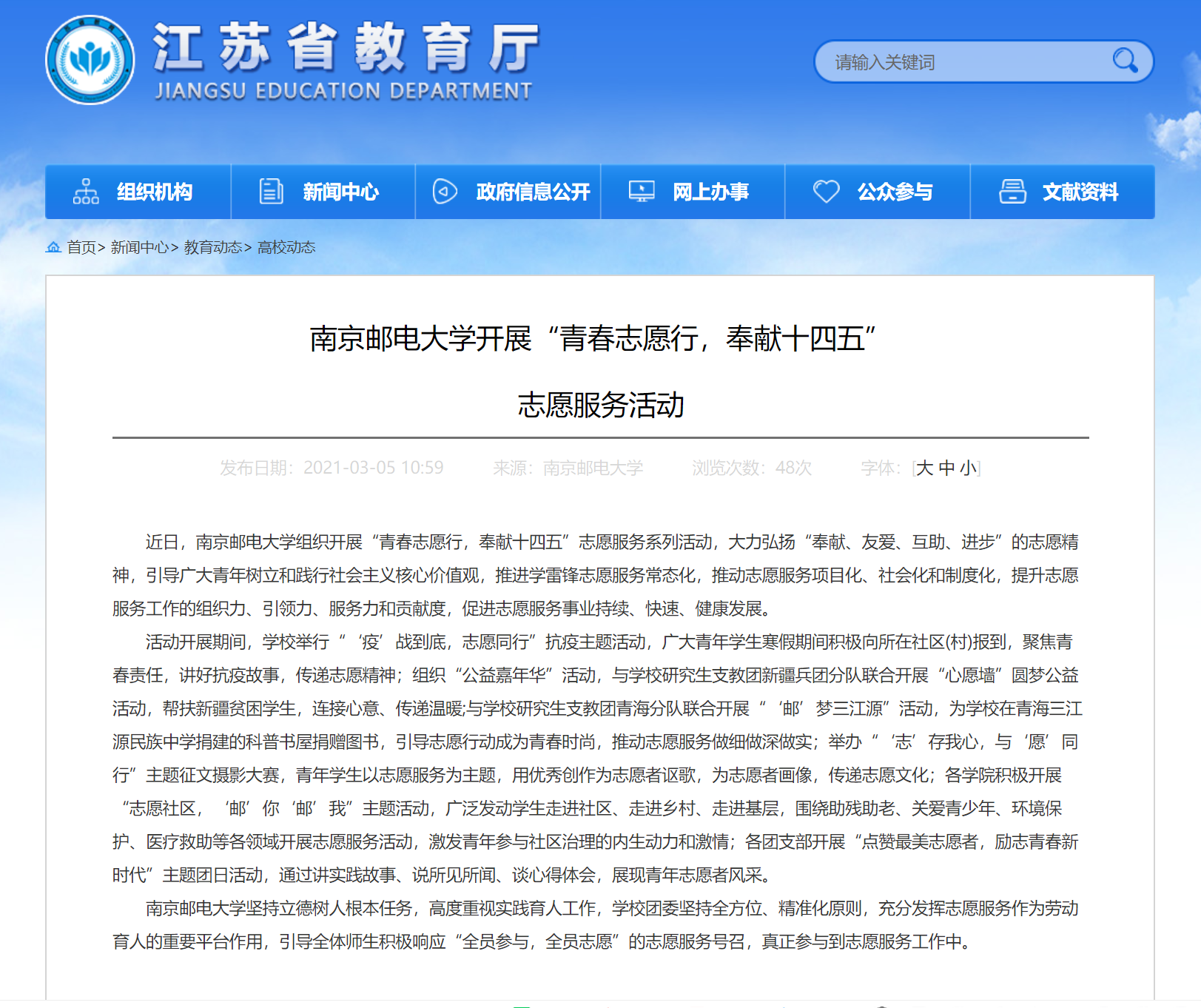
Task: Click the Jiangsu Education Department logo emblem
Action: click(x=90, y=61)
